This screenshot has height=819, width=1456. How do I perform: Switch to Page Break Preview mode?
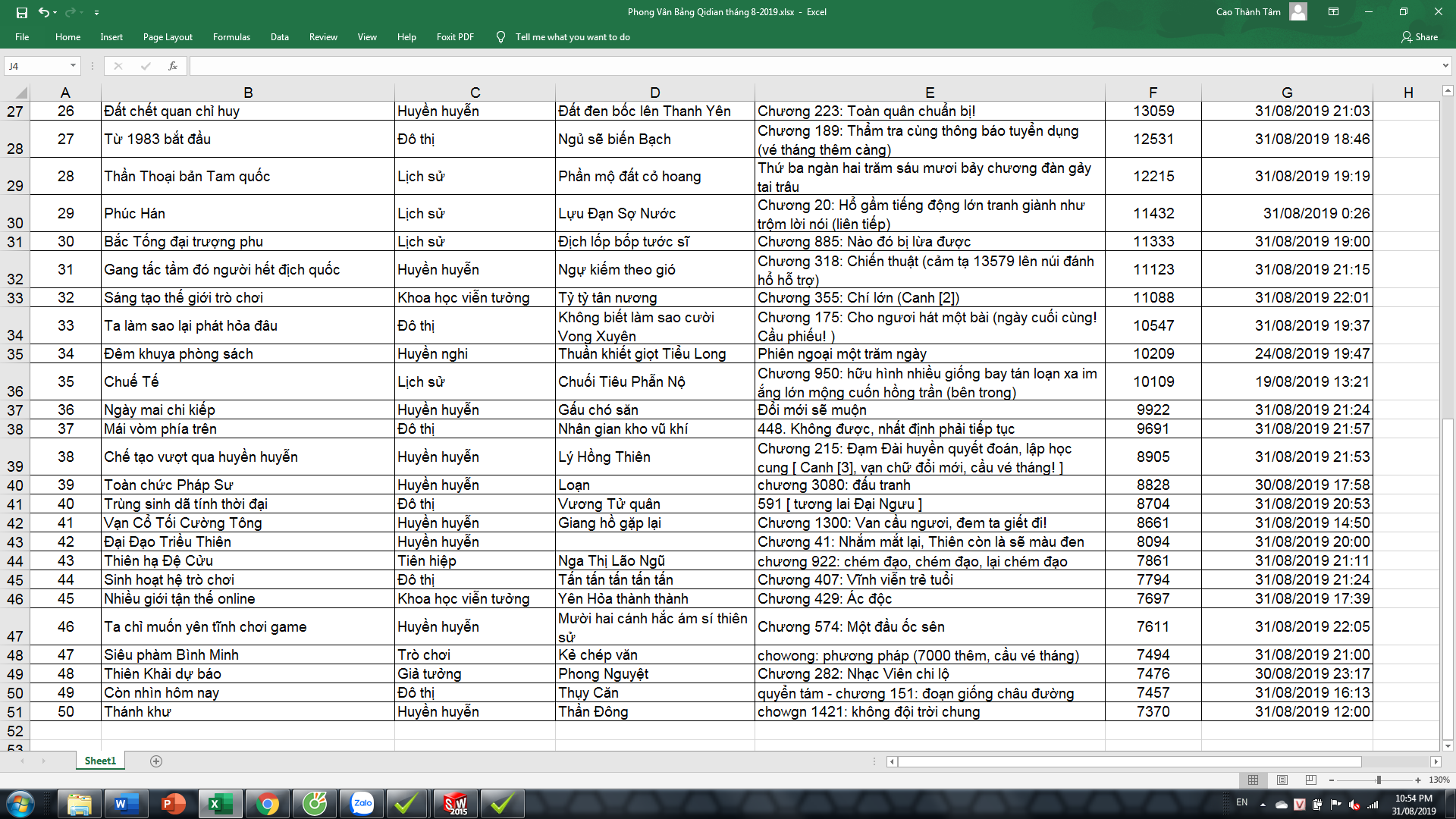click(x=1311, y=780)
